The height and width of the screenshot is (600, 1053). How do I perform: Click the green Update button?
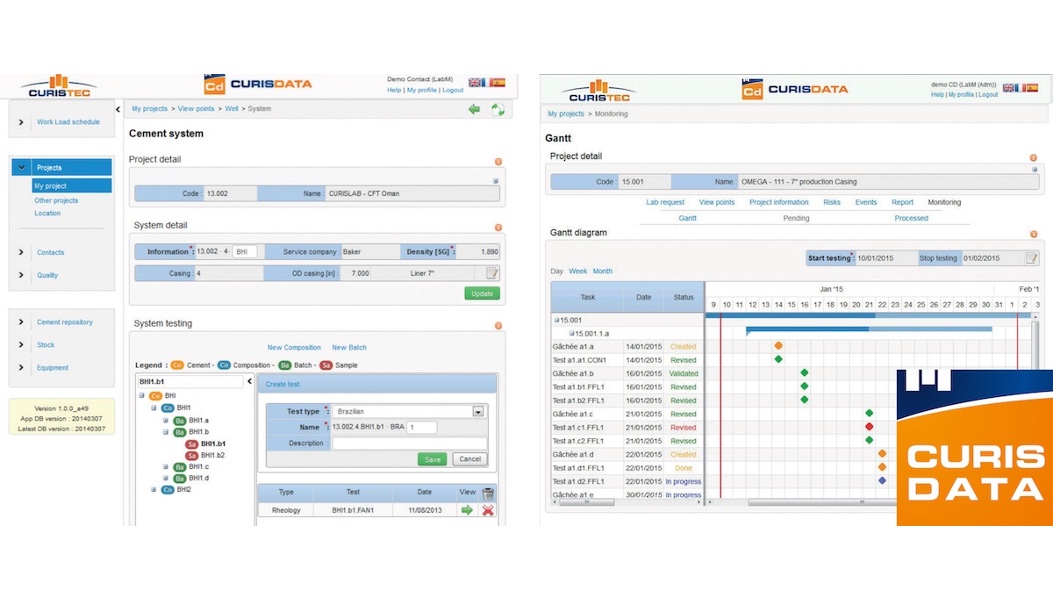pyautogui.click(x=482, y=294)
